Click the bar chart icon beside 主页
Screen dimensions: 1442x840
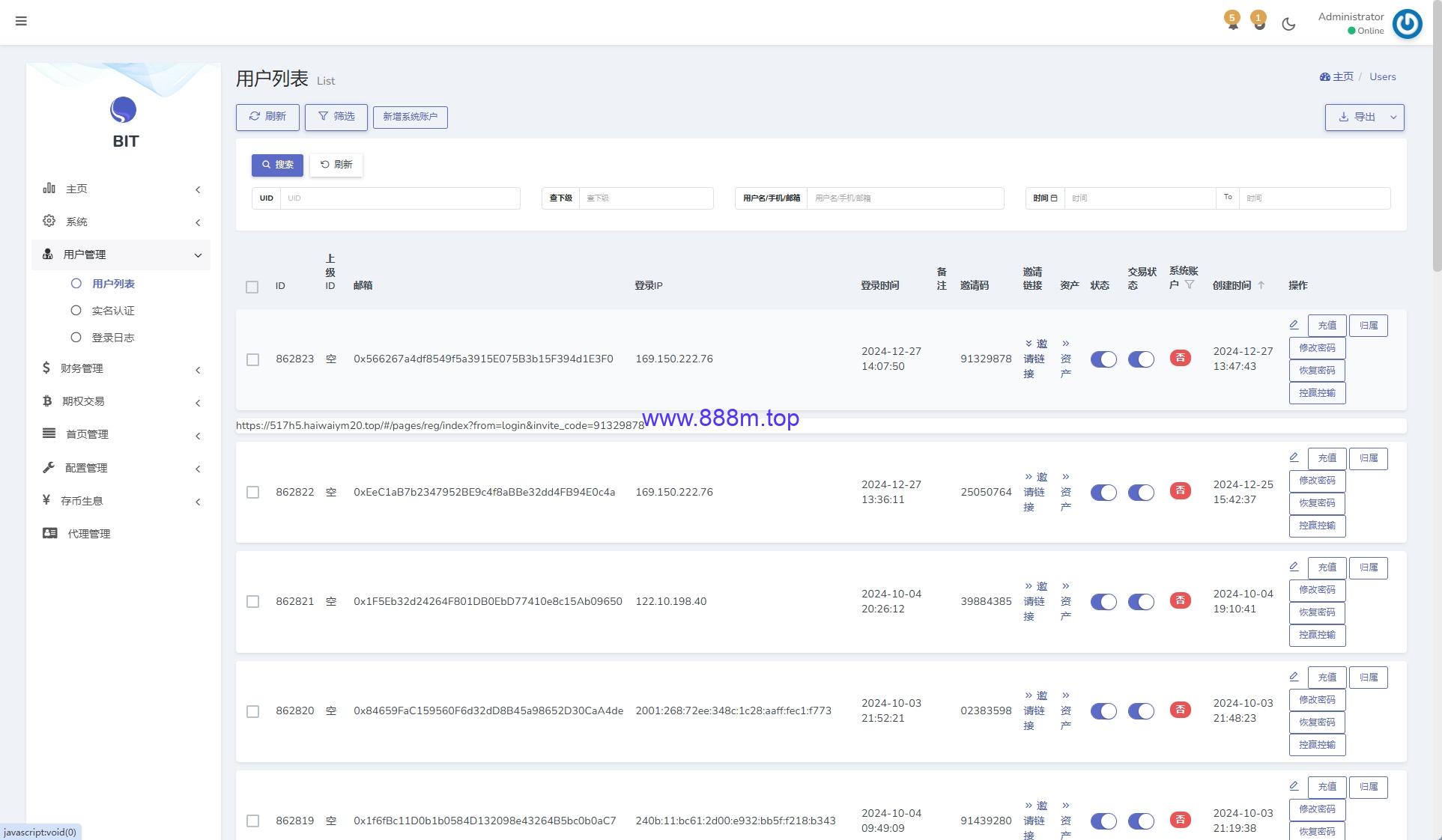coord(49,188)
